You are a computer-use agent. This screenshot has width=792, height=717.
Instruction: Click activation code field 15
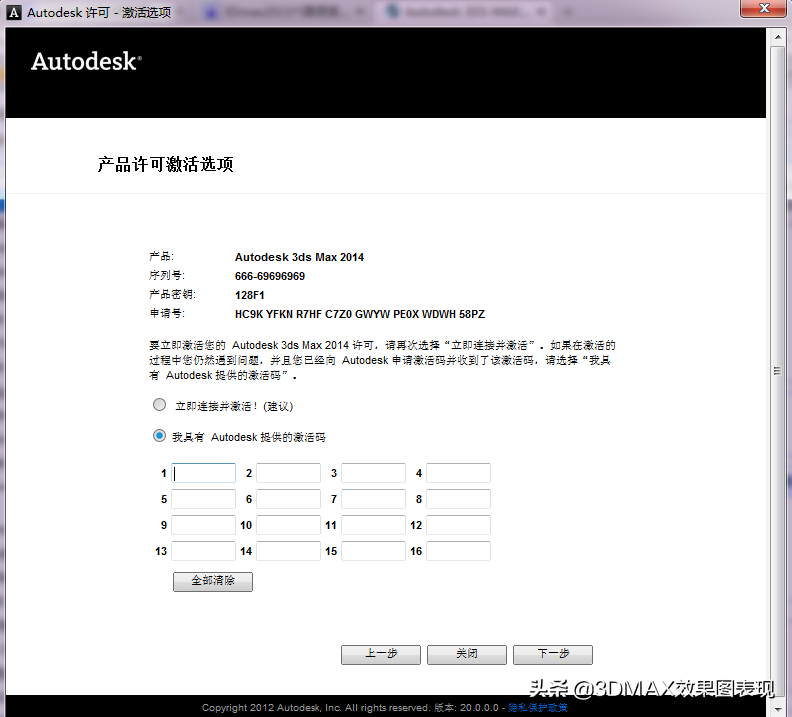(x=373, y=551)
